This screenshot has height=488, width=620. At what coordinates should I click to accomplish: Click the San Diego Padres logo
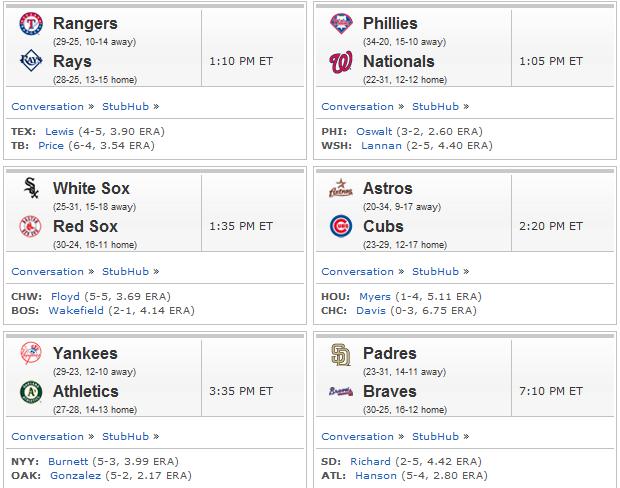(x=341, y=354)
